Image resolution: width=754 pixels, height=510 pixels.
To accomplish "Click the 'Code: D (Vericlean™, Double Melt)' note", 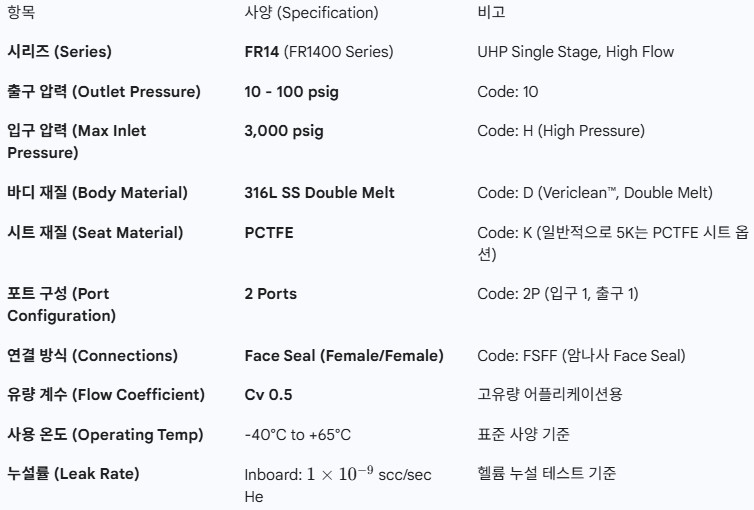I will [x=595, y=193].
